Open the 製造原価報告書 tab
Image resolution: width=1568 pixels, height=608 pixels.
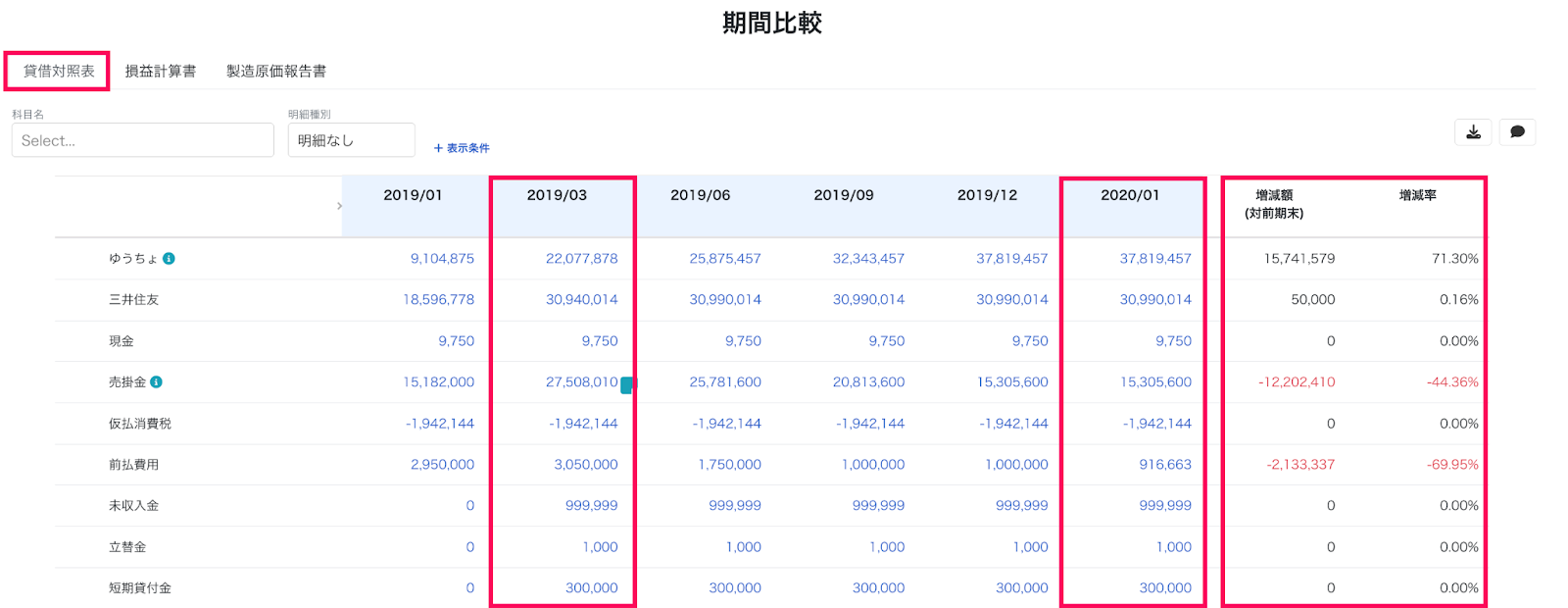pos(276,72)
